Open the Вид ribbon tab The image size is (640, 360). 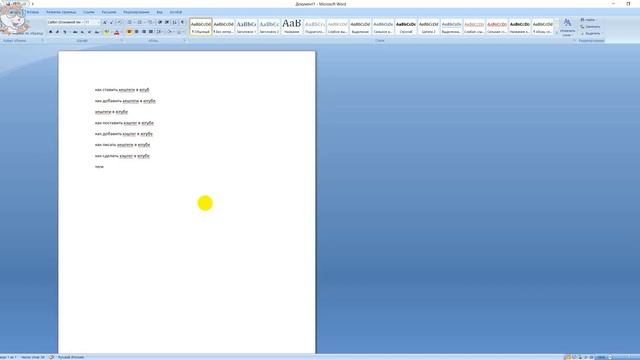160,12
